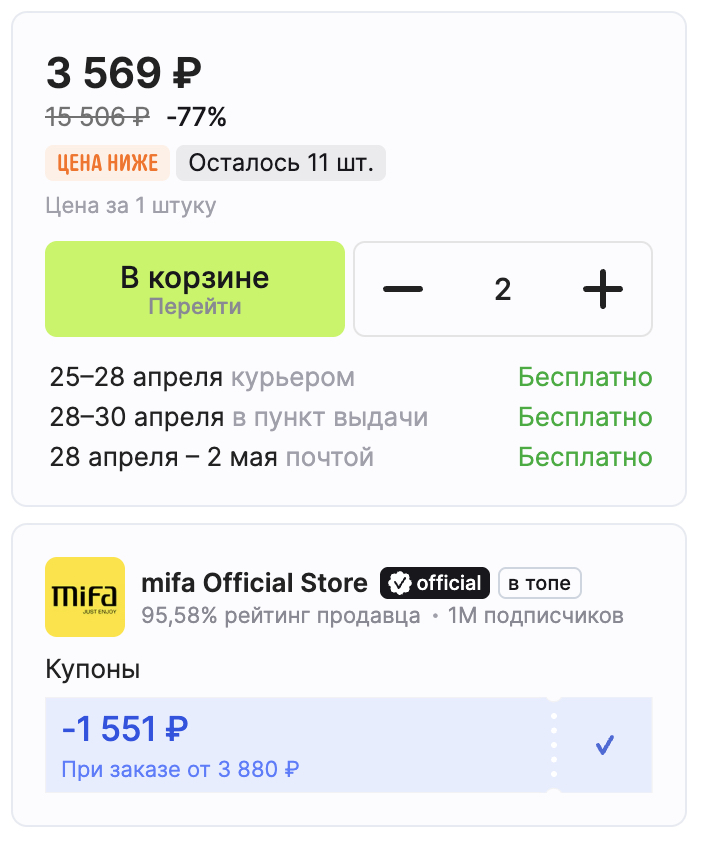Click the mifa store logo
The width and height of the screenshot is (702, 847).
point(85,597)
